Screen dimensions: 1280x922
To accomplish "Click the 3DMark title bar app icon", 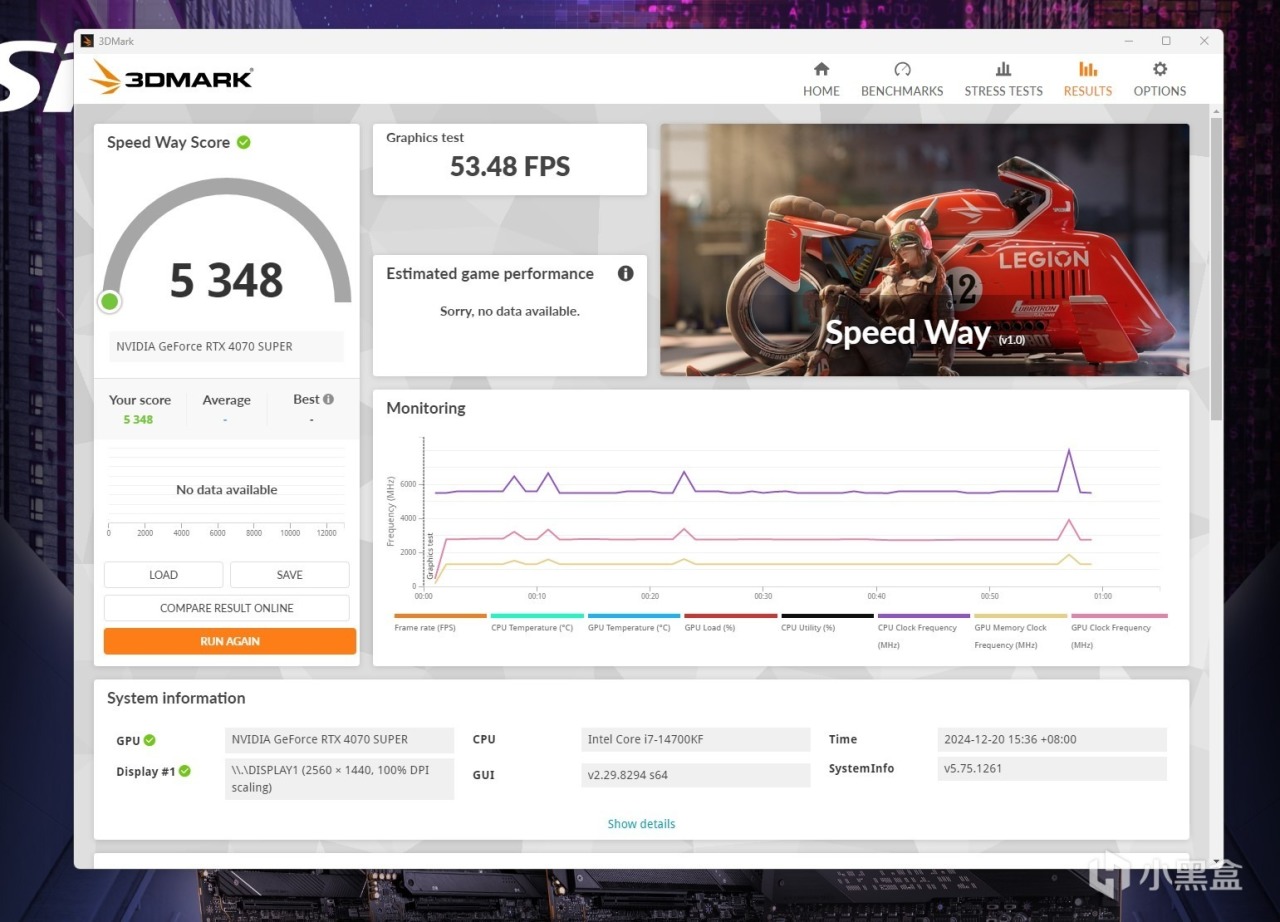I will tap(87, 41).
